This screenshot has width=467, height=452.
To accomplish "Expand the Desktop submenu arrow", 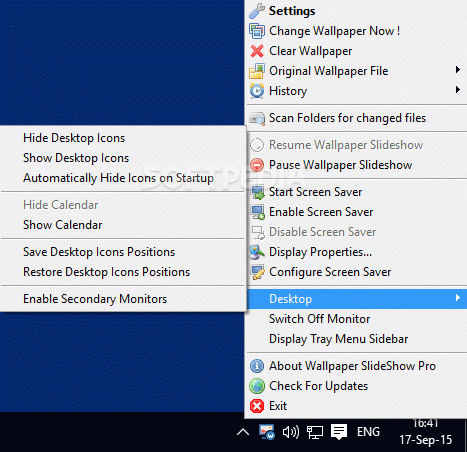I will (458, 298).
